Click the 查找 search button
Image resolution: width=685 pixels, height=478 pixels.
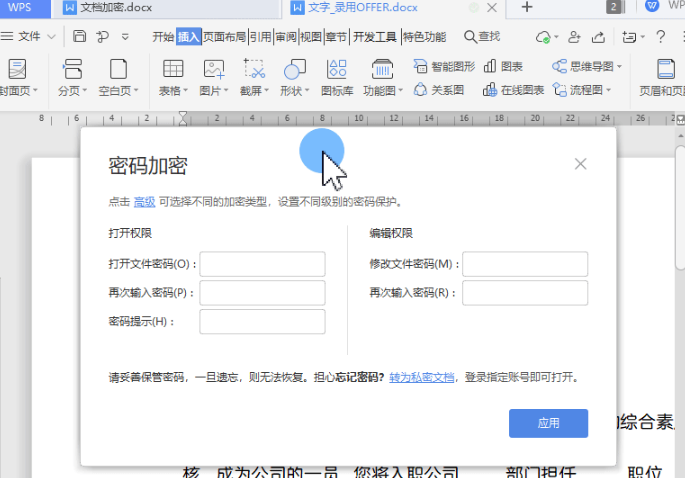[482, 37]
